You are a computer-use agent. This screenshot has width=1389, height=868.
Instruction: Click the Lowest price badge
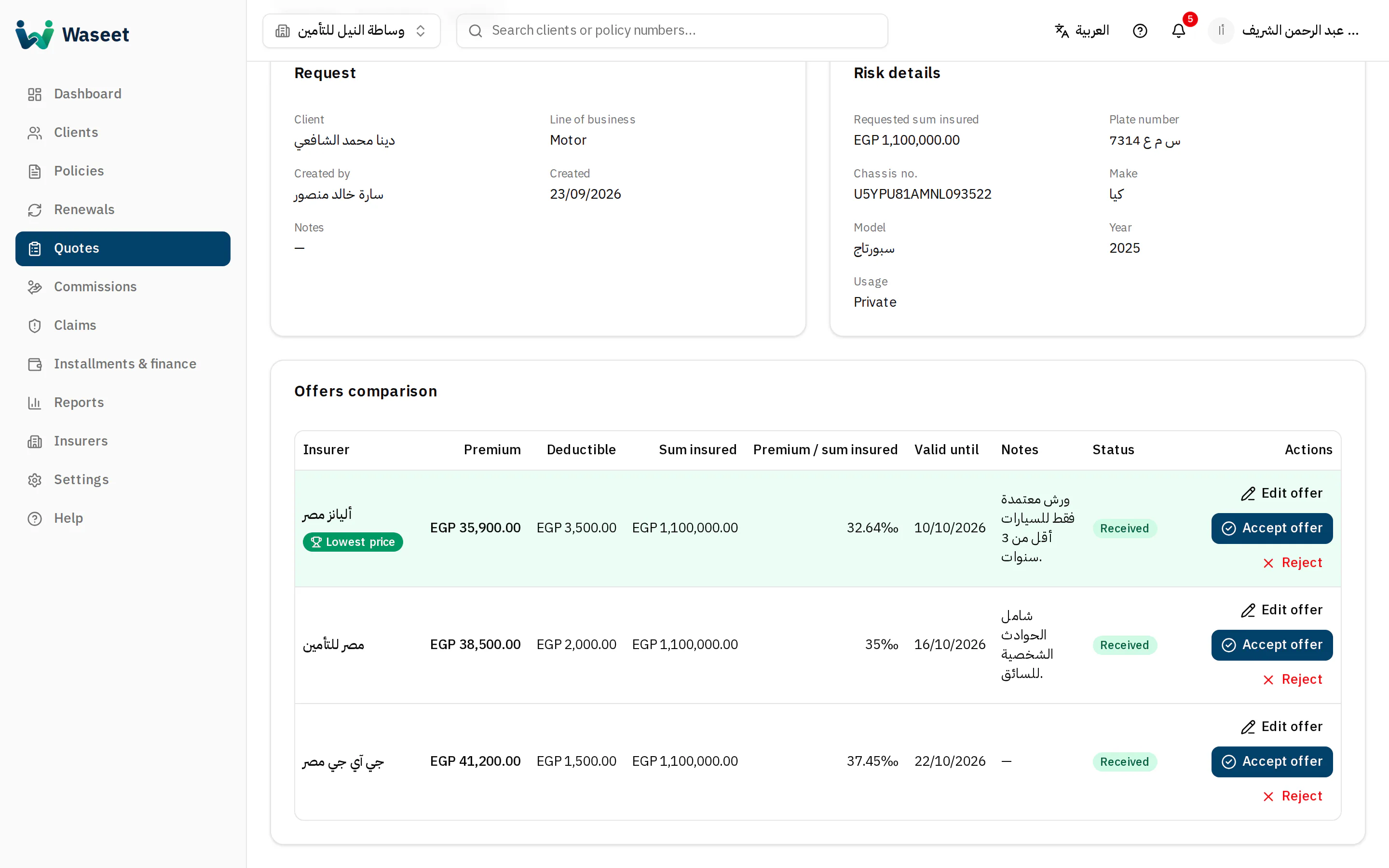pos(353,542)
